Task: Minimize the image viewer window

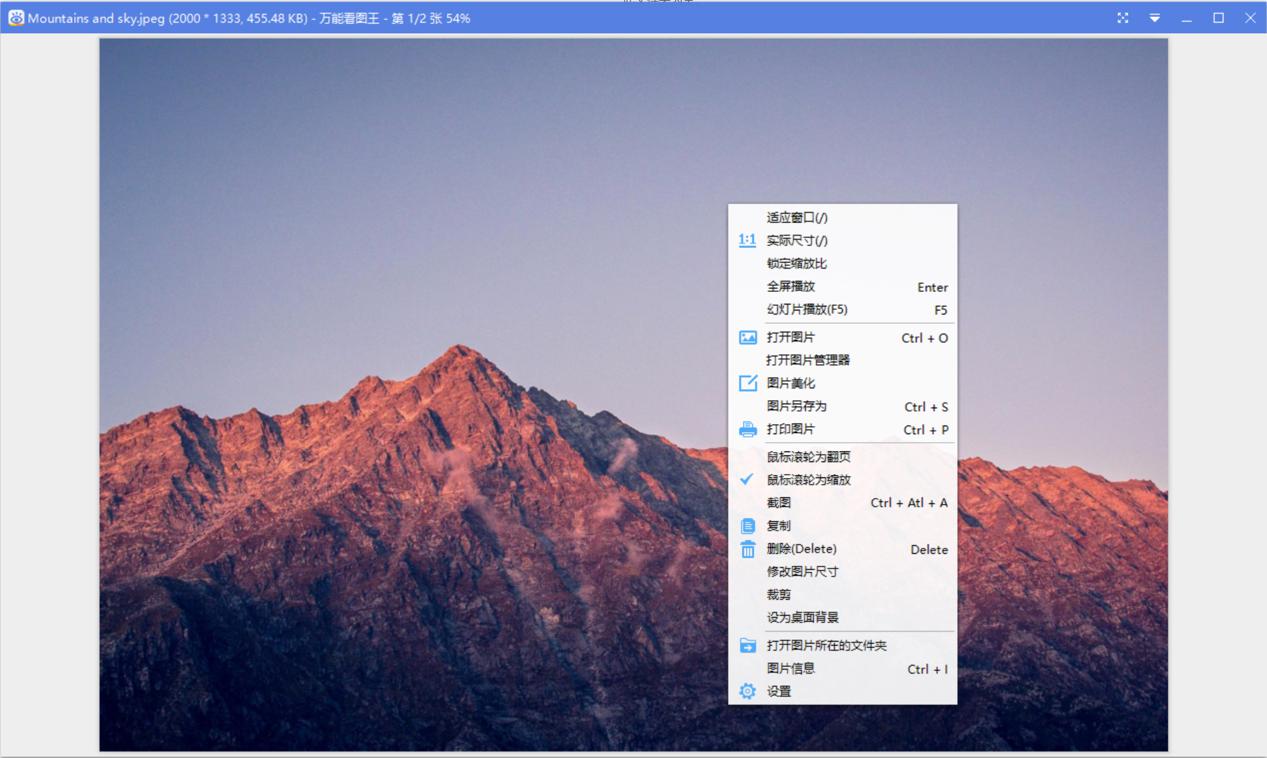Action: pos(1186,18)
